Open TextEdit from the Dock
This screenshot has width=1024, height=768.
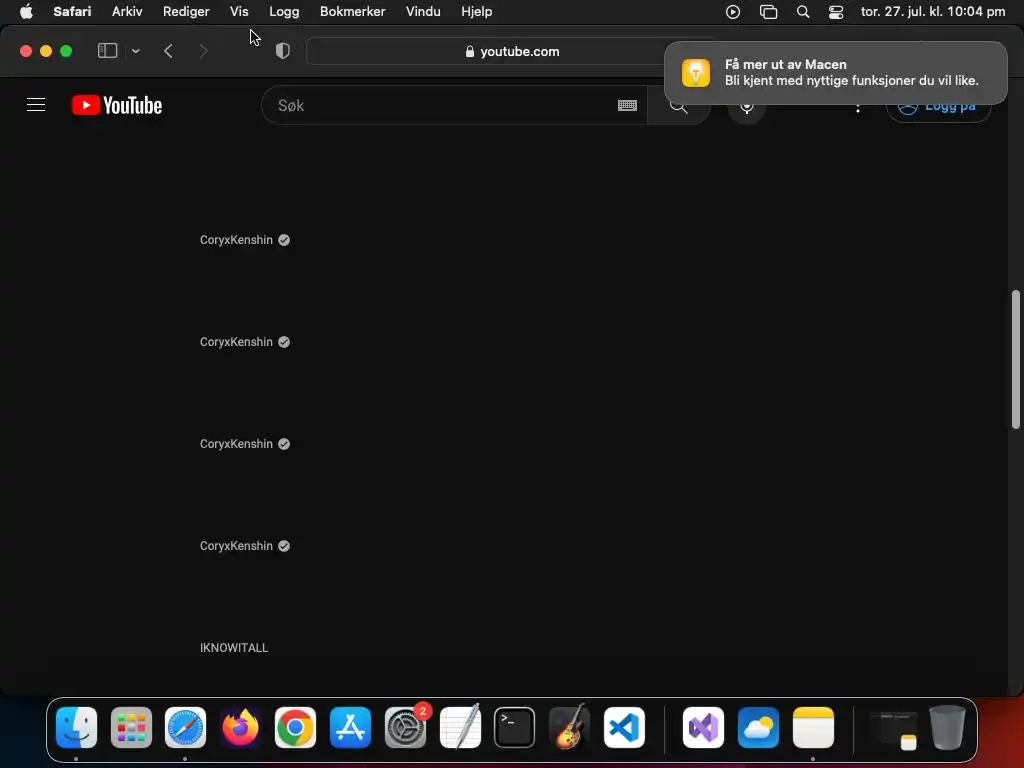point(460,727)
